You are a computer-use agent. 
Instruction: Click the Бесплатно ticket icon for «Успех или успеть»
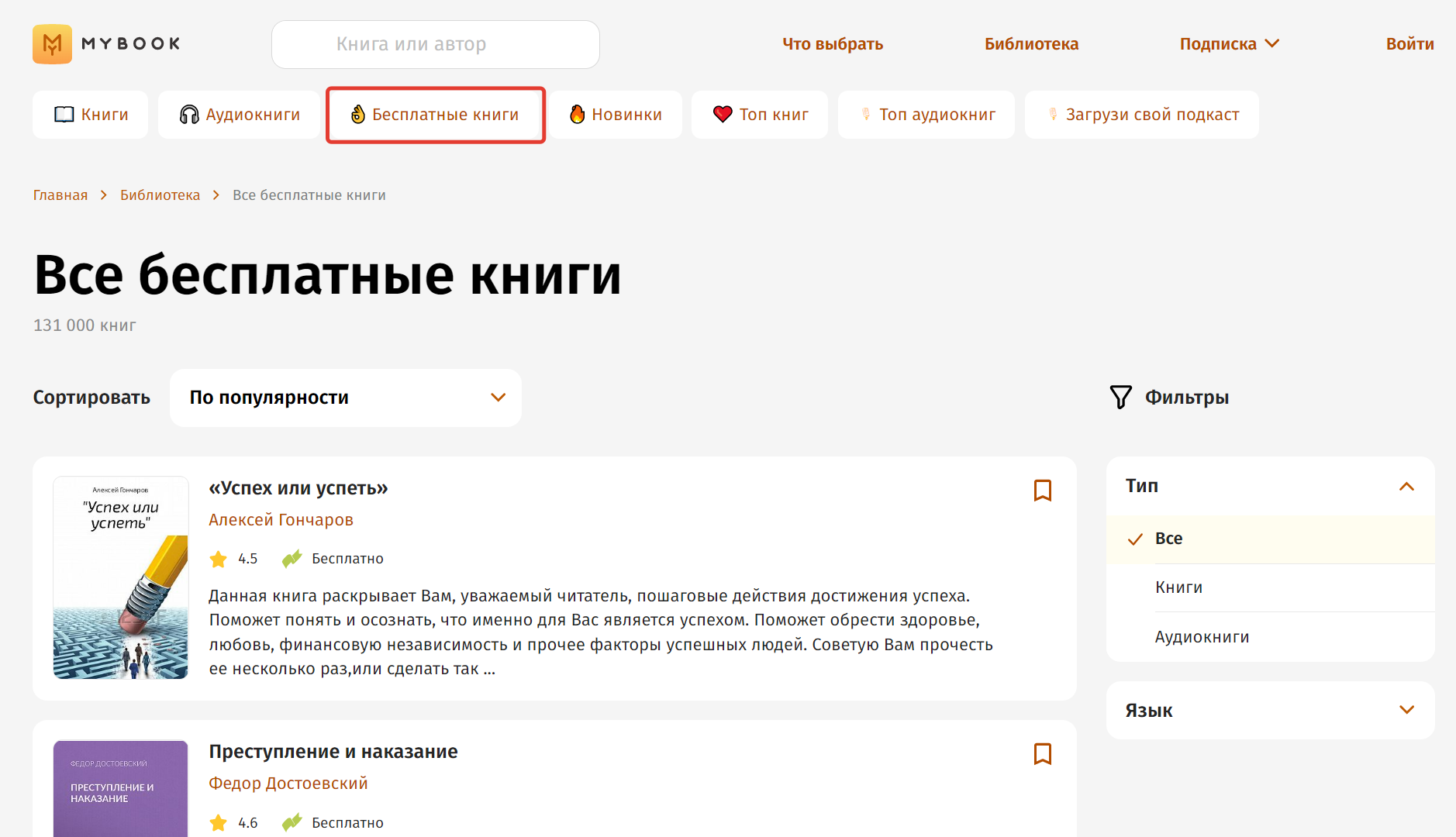(x=292, y=559)
